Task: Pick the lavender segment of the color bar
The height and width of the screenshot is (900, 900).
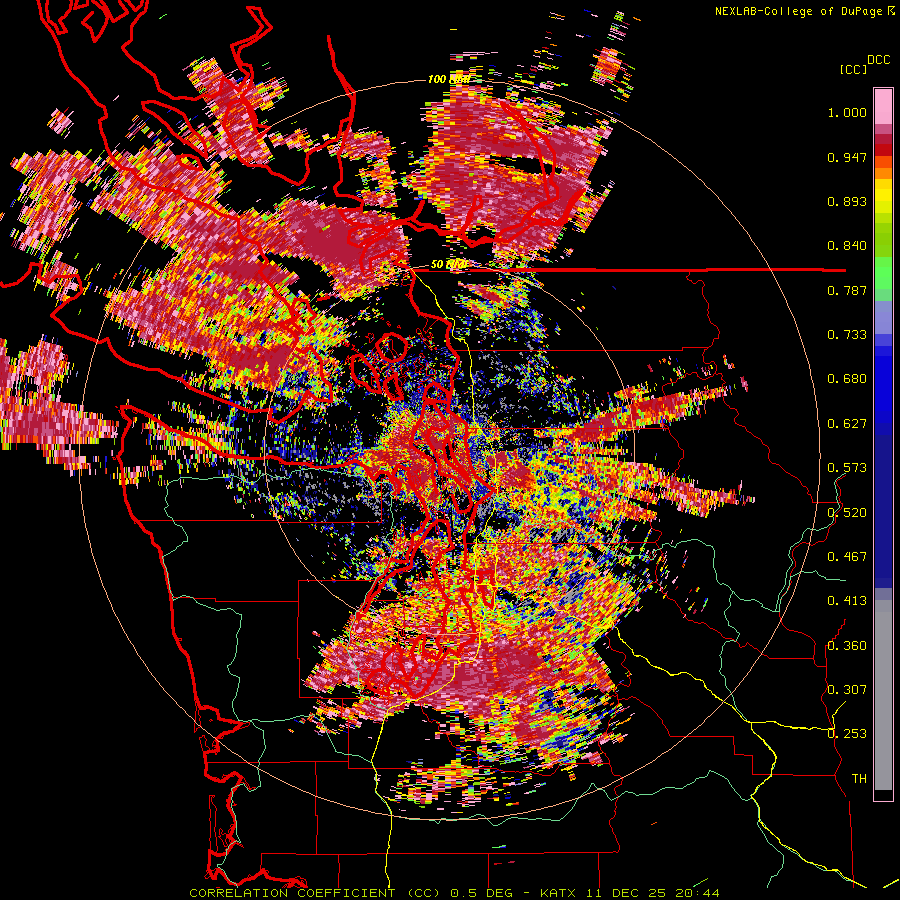Action: (883, 317)
